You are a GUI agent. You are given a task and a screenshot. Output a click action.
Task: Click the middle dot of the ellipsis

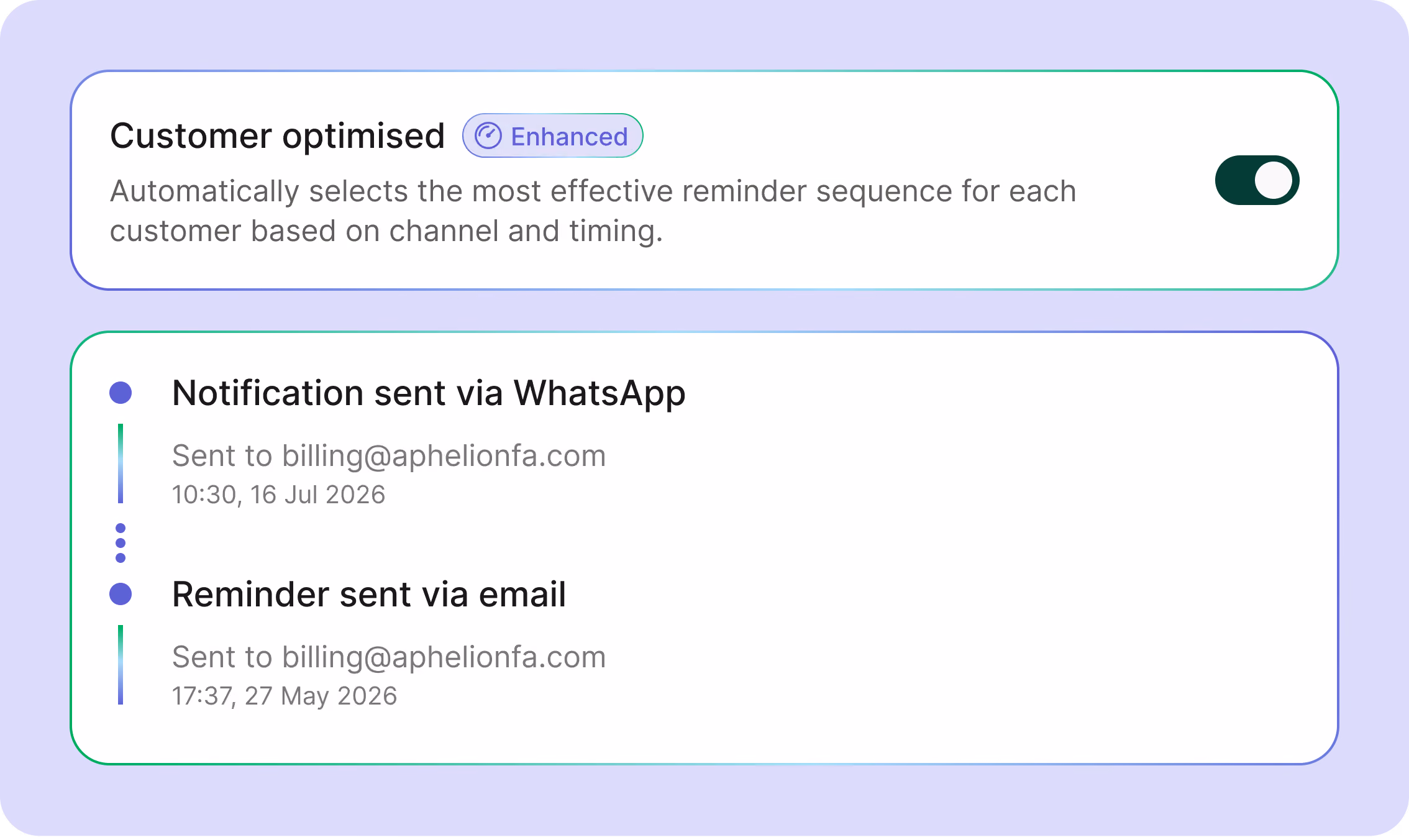(121, 543)
